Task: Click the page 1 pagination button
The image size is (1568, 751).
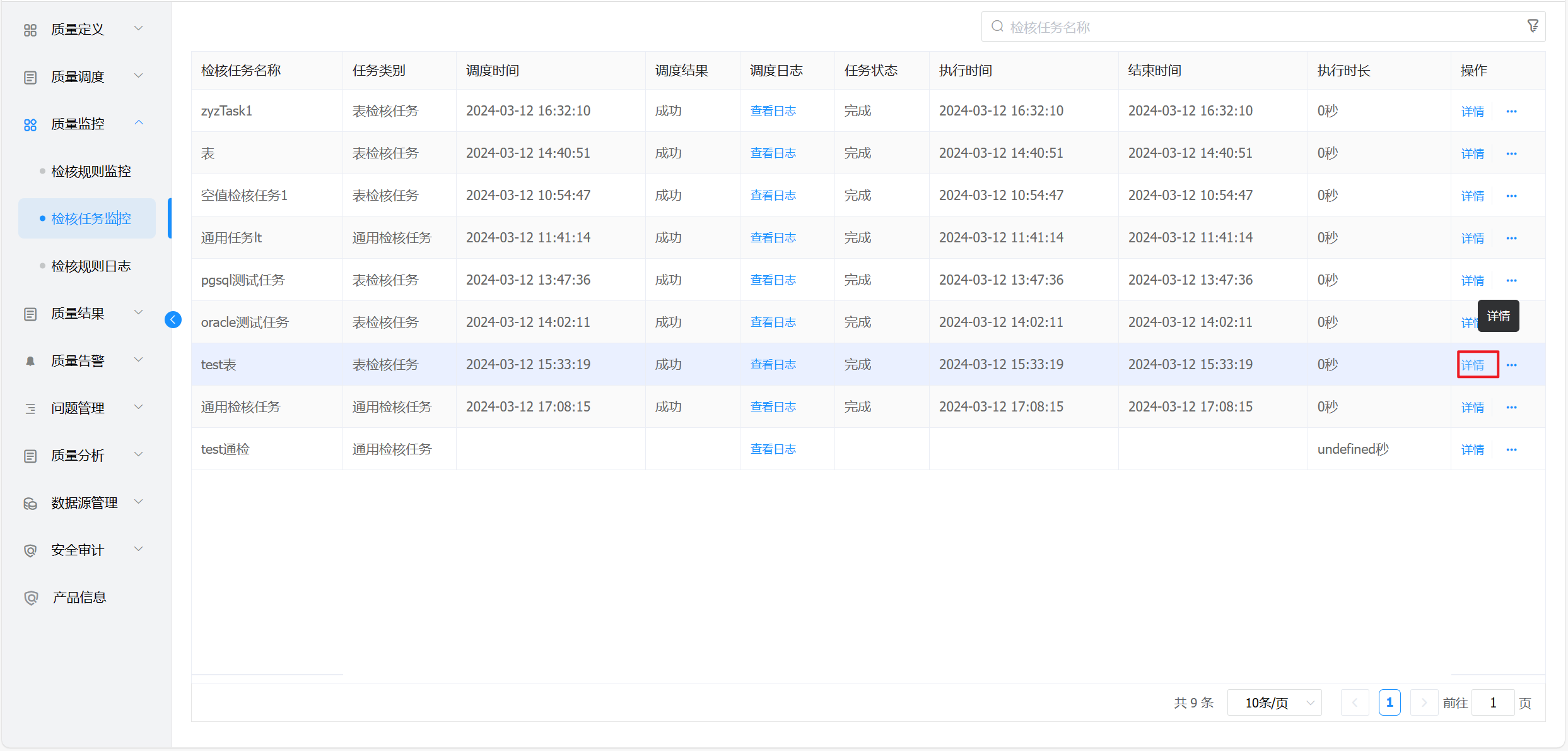Action: (1390, 702)
